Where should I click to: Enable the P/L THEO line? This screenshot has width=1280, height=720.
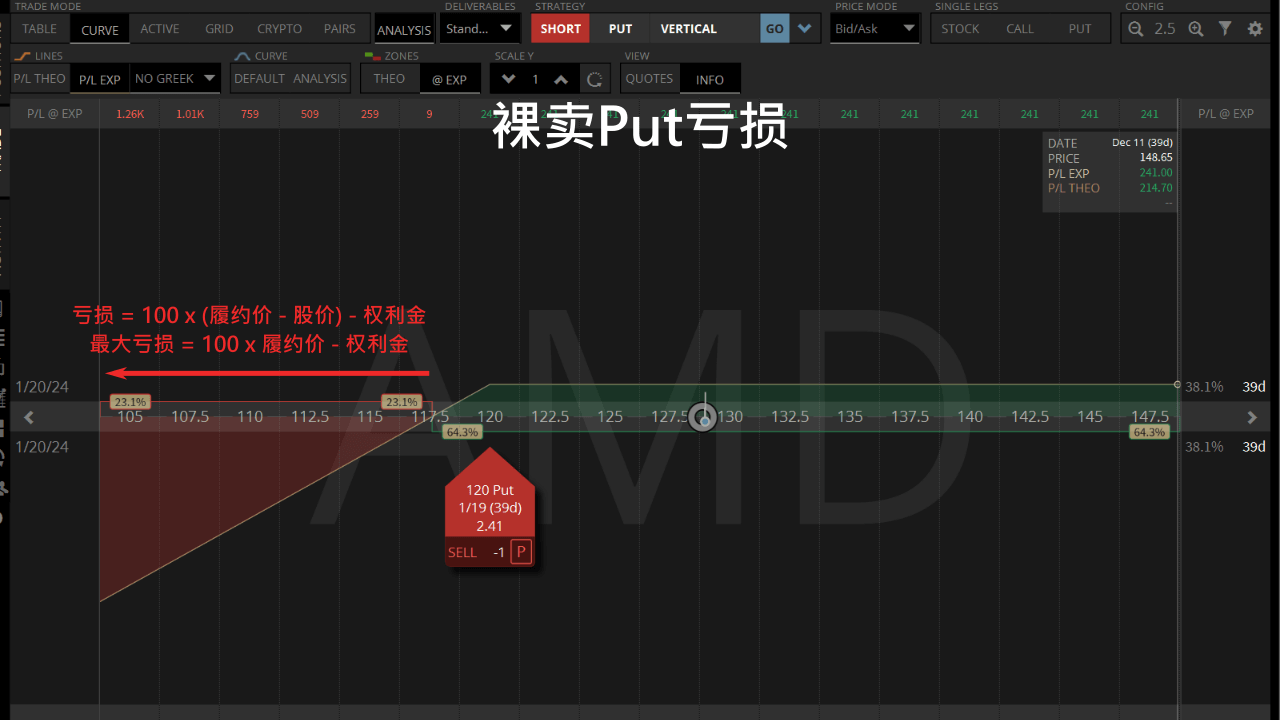click(40, 78)
